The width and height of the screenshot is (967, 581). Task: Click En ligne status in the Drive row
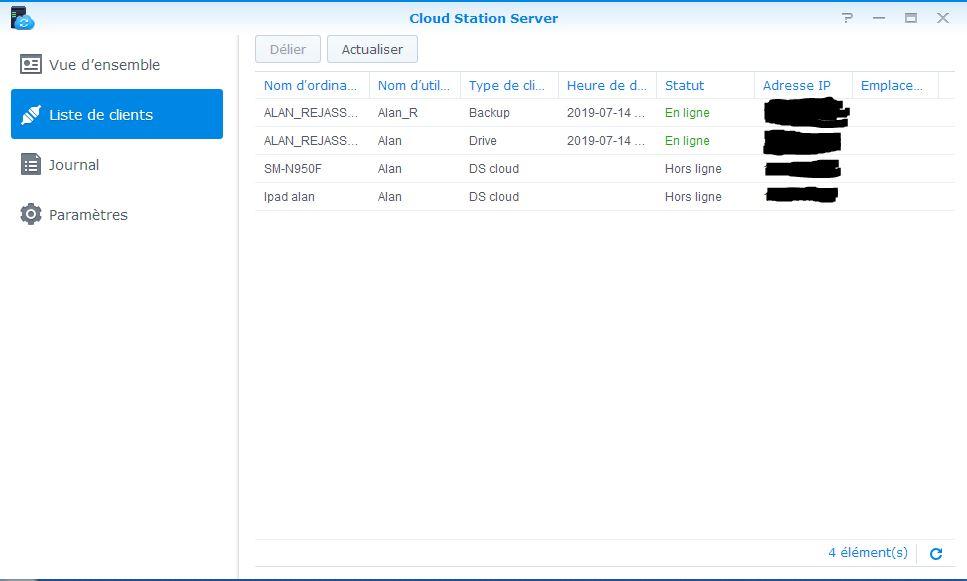(x=687, y=141)
